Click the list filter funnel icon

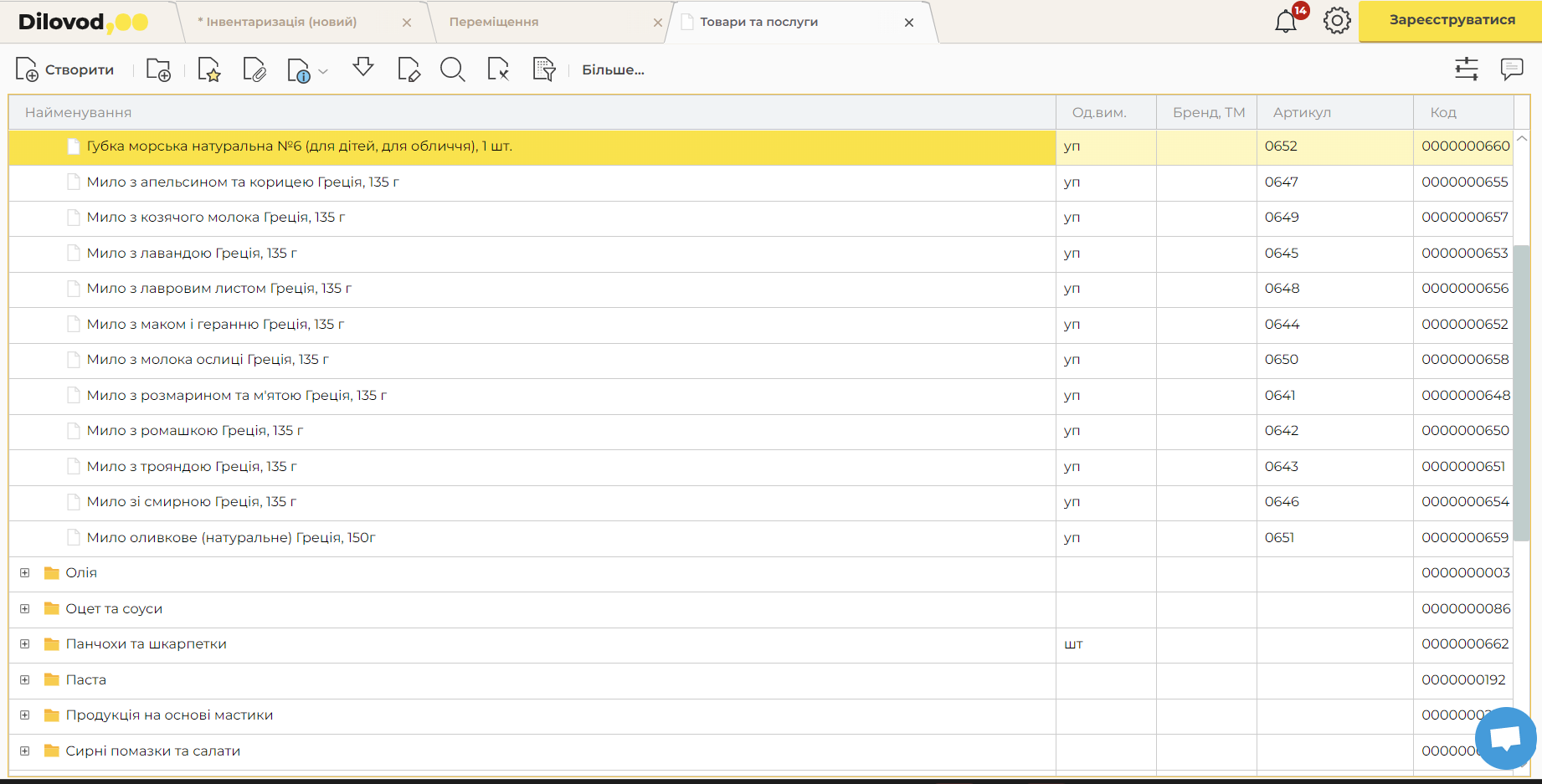click(x=544, y=70)
